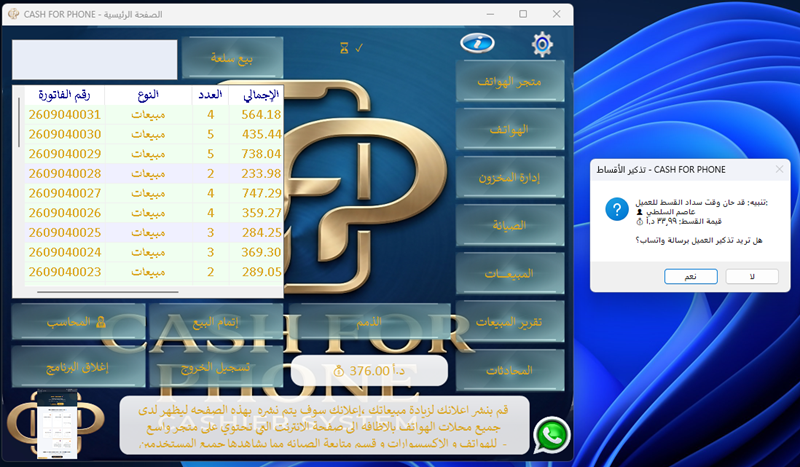Click the invoice table vertical scrollbar
This screenshot has height=467, width=800.
[x=19, y=122]
